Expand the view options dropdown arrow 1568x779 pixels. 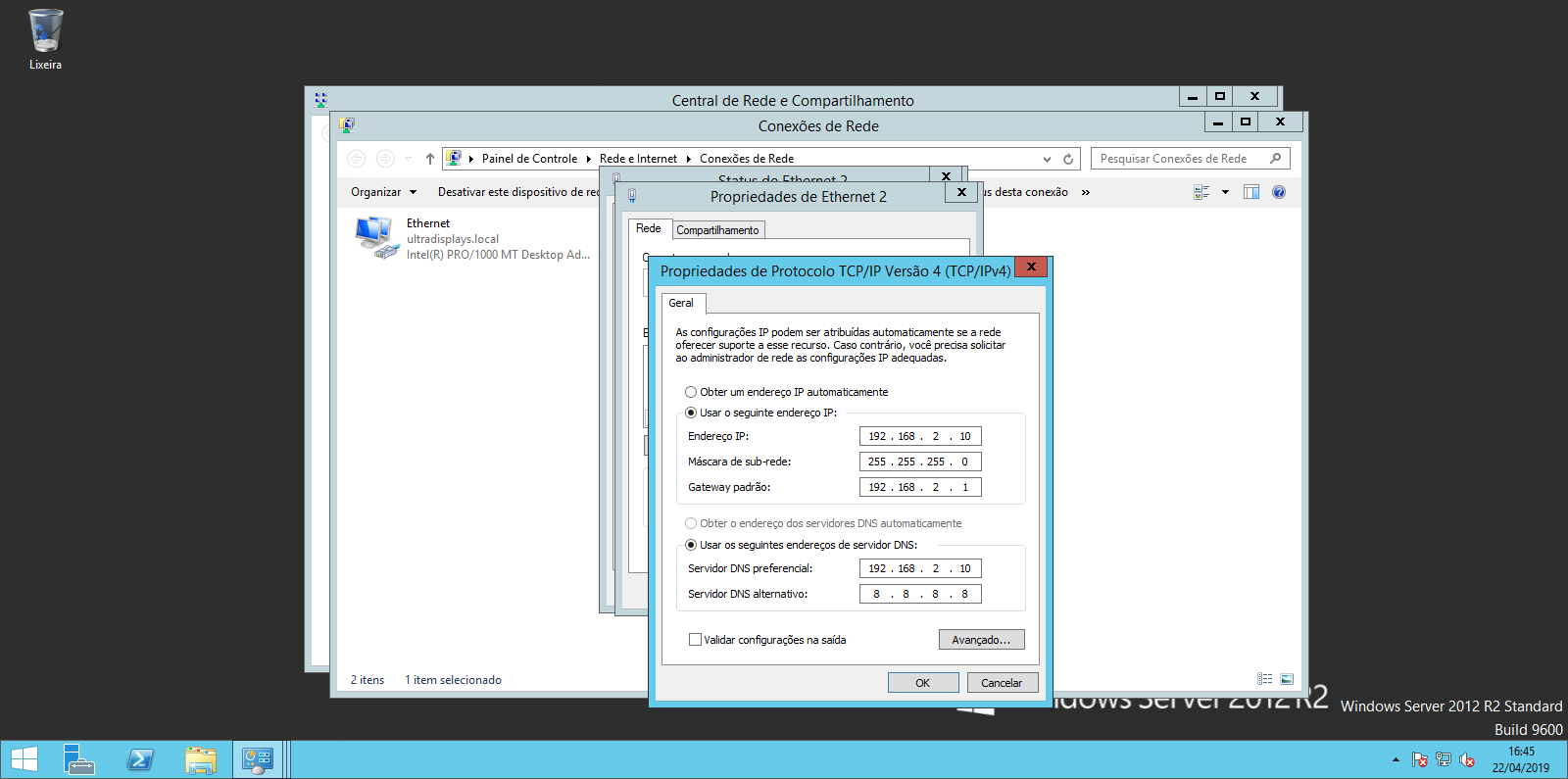[1225, 192]
